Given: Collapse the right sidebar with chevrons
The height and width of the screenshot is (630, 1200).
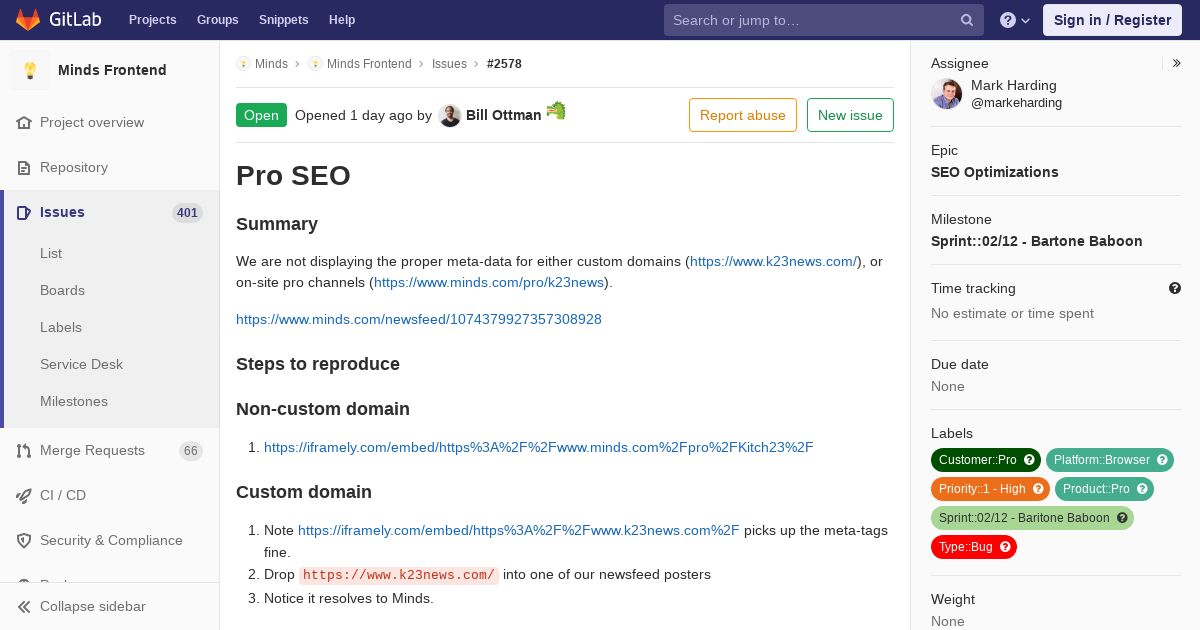Looking at the screenshot, I should pyautogui.click(x=1177, y=64).
